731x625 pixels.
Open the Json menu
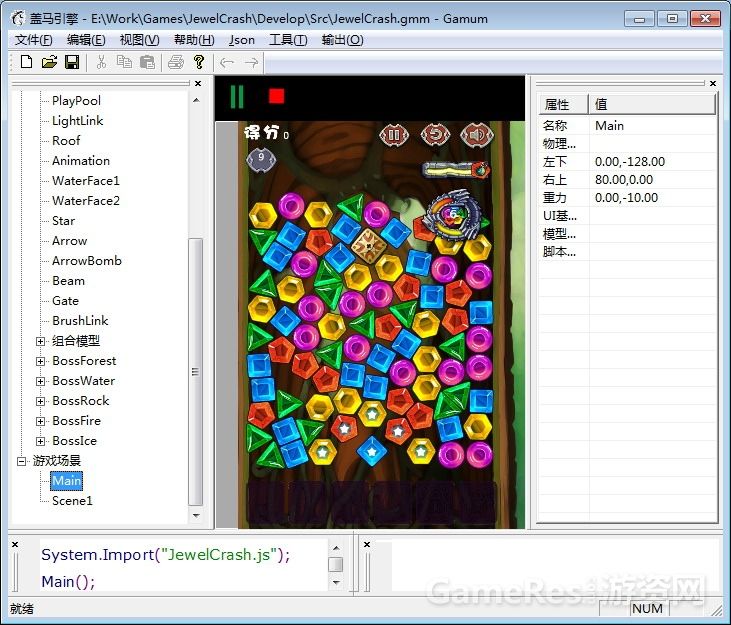coord(241,40)
